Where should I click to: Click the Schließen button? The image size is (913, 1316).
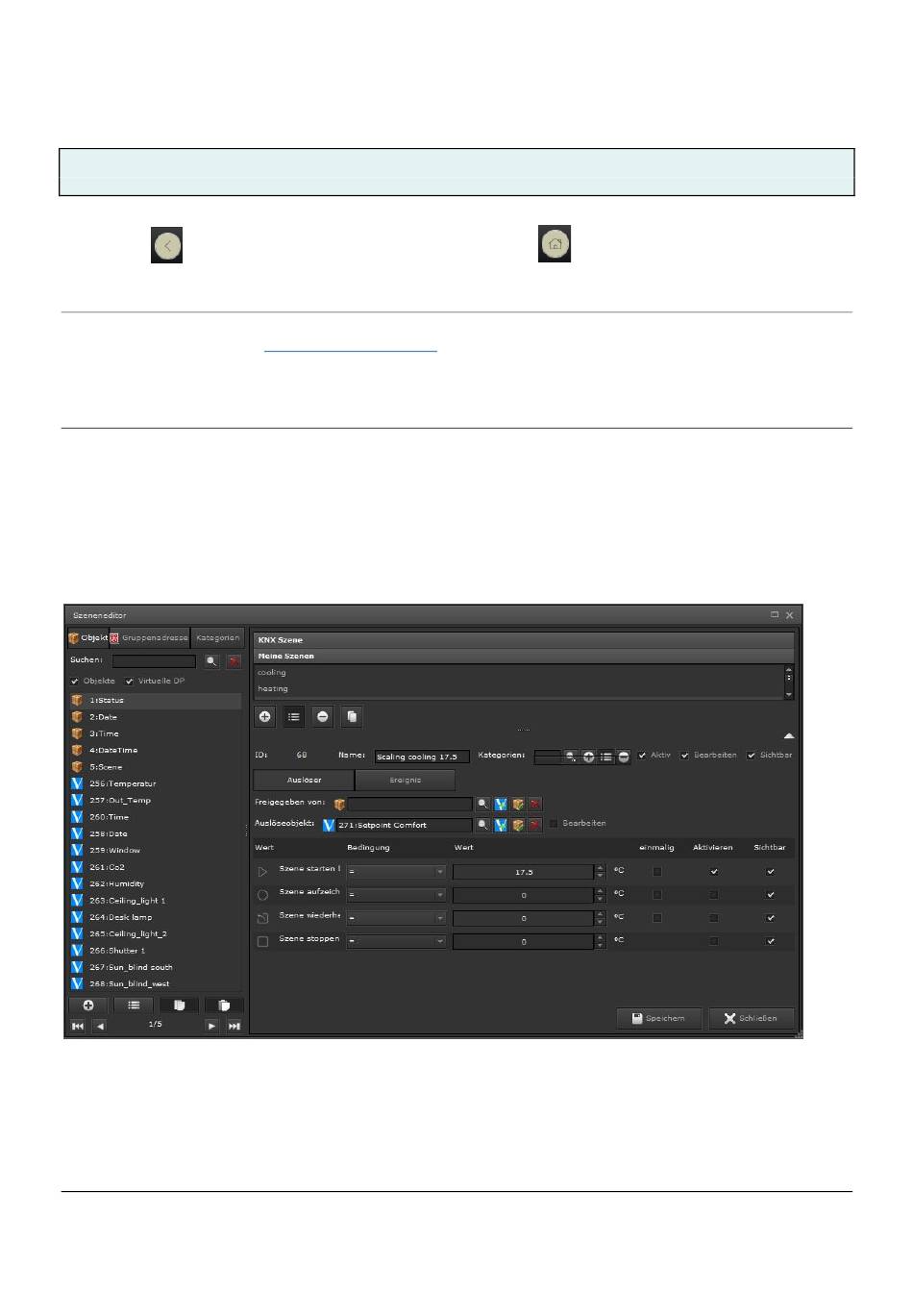tap(752, 1018)
